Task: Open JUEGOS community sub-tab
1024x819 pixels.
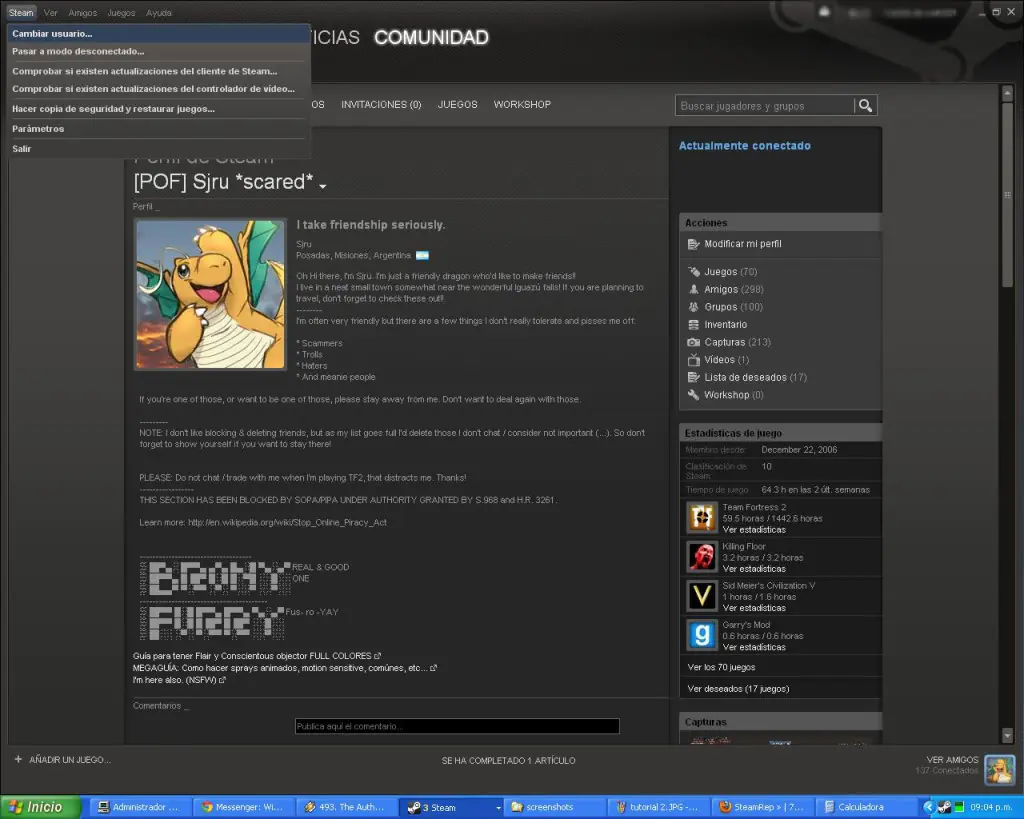Action: click(x=457, y=104)
